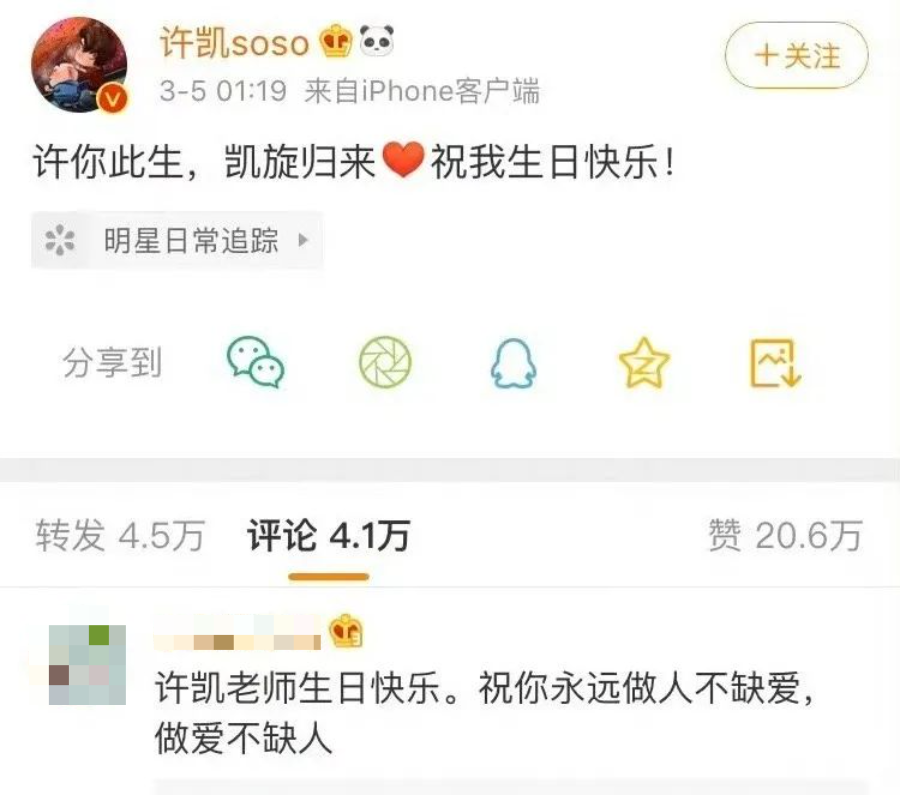
Task: Open the 明星日常追踪 topic tag
Action: 177,240
